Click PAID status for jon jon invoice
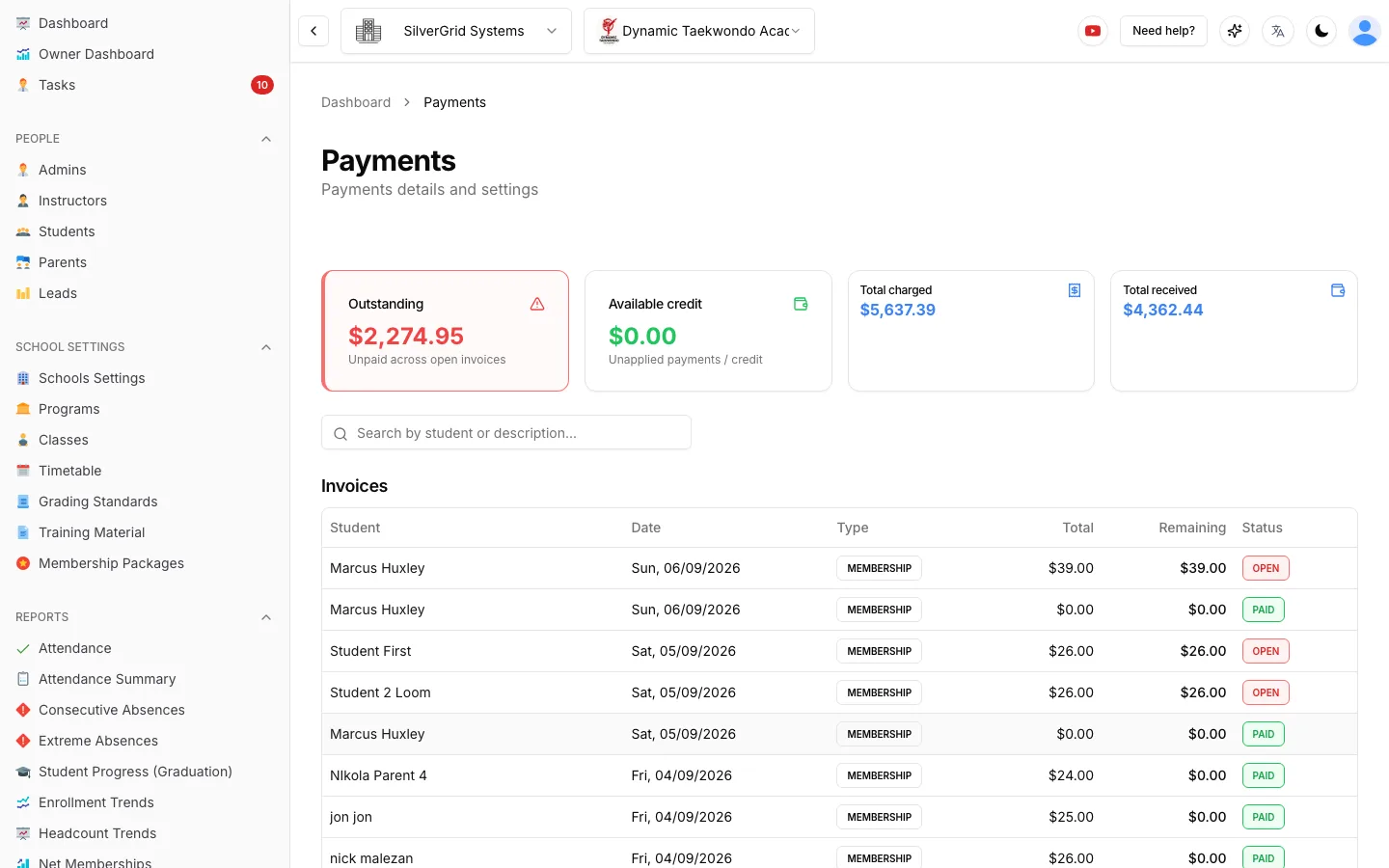Viewport: 1389px width, 868px height. pos(1264,817)
